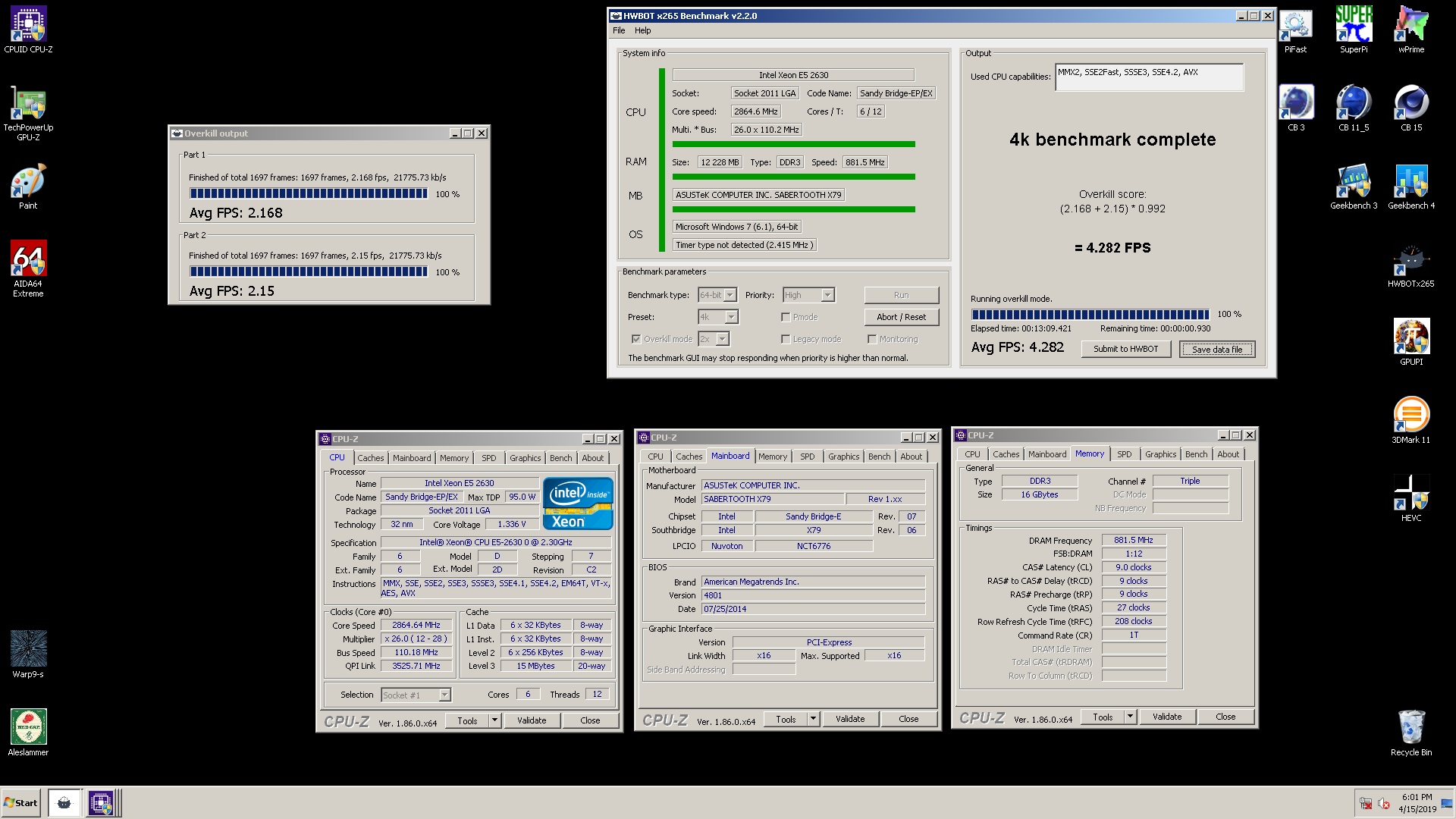Select the Warp9-s desktop icon
Screen dimensions: 1456x819
click(x=28, y=654)
